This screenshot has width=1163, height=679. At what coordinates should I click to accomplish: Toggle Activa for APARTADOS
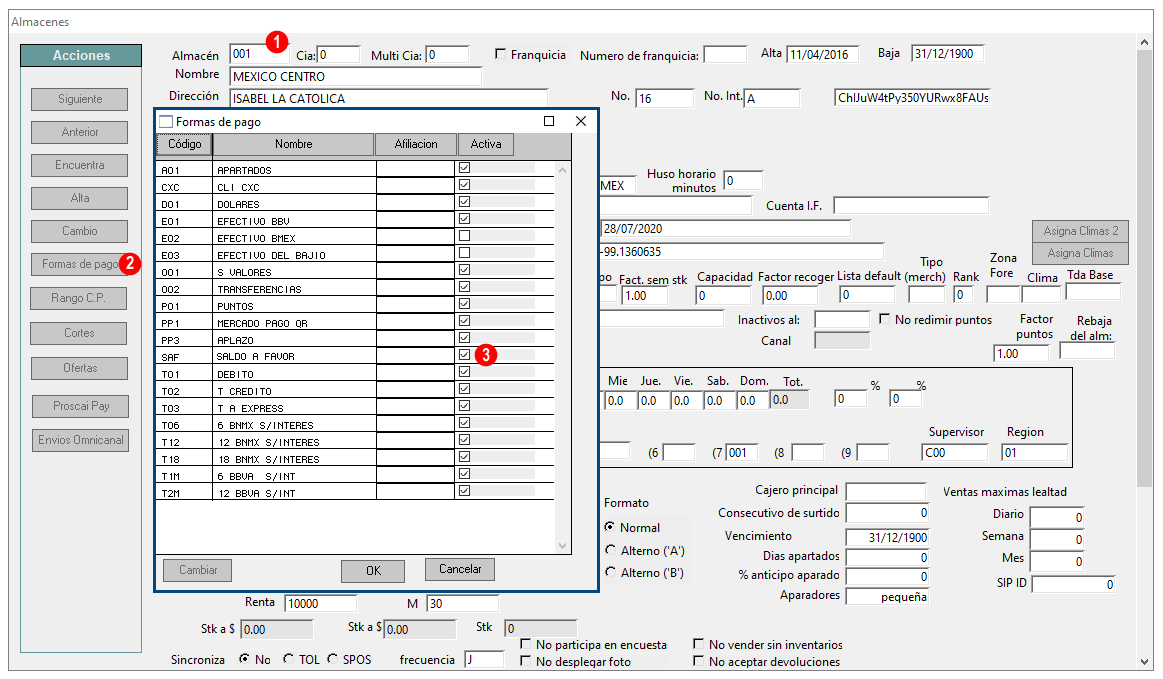[464, 168]
